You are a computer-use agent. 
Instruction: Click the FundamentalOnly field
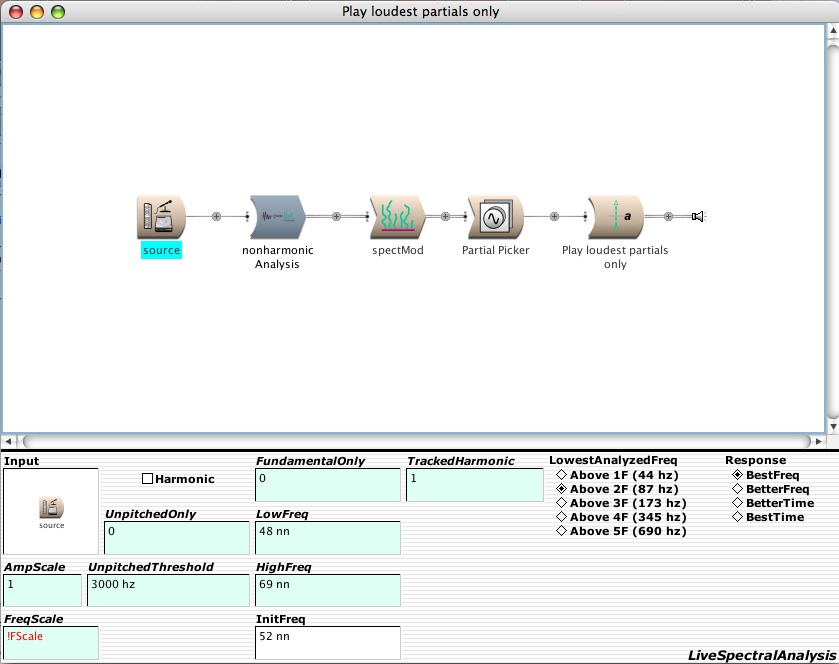tap(328, 485)
